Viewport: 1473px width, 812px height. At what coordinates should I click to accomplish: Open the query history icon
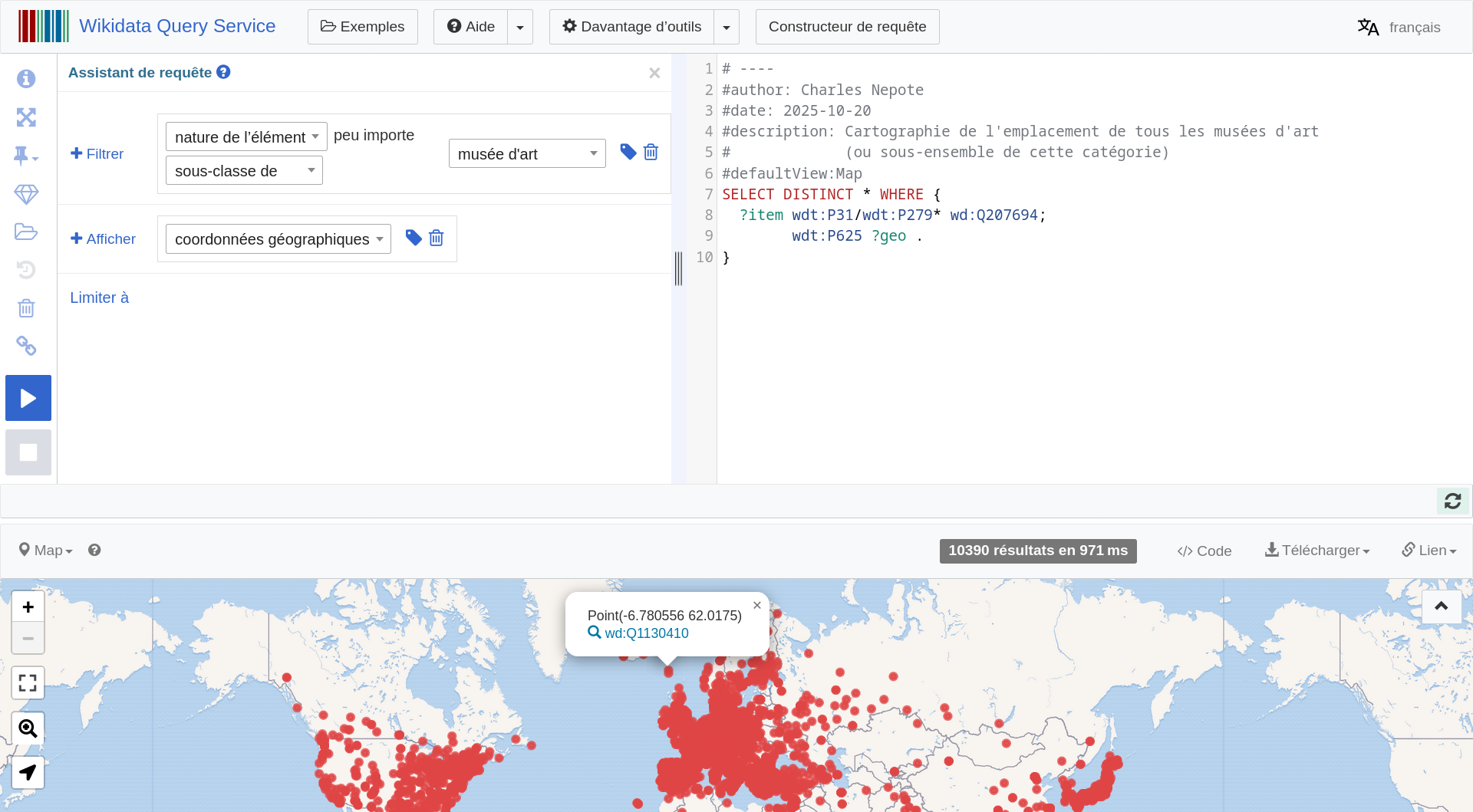26,270
